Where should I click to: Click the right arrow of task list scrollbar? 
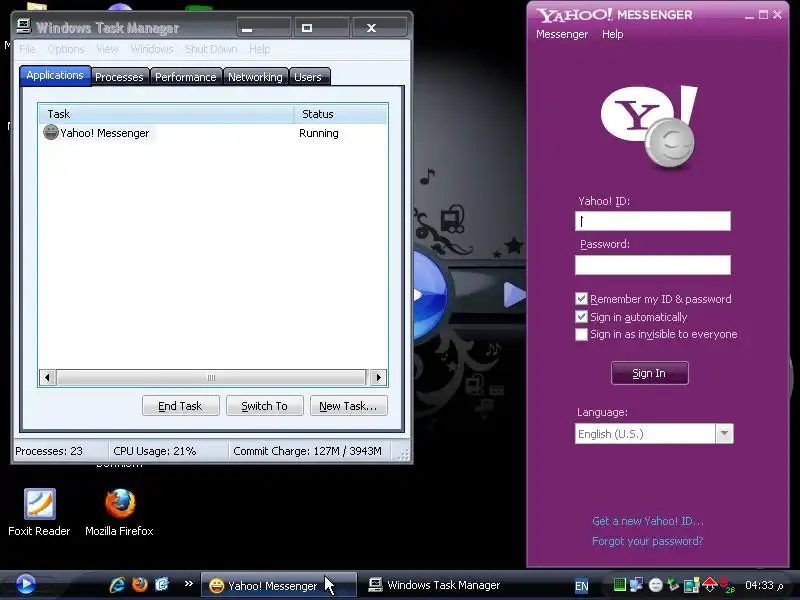(378, 378)
